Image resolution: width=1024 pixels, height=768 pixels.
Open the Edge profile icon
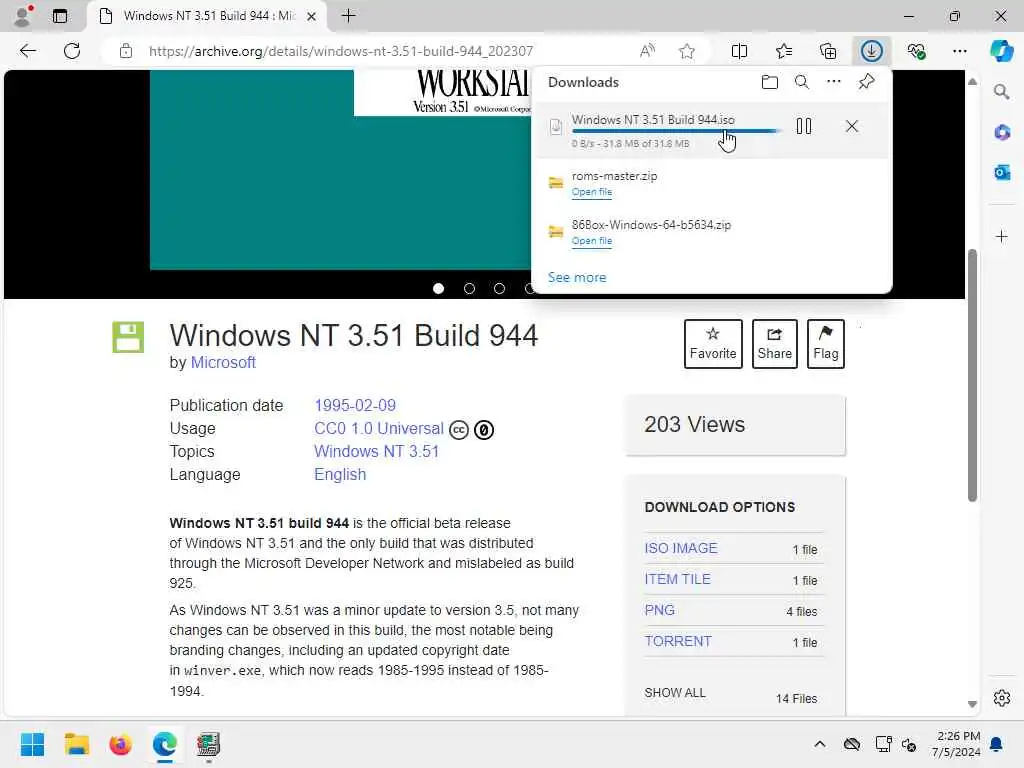(23, 16)
